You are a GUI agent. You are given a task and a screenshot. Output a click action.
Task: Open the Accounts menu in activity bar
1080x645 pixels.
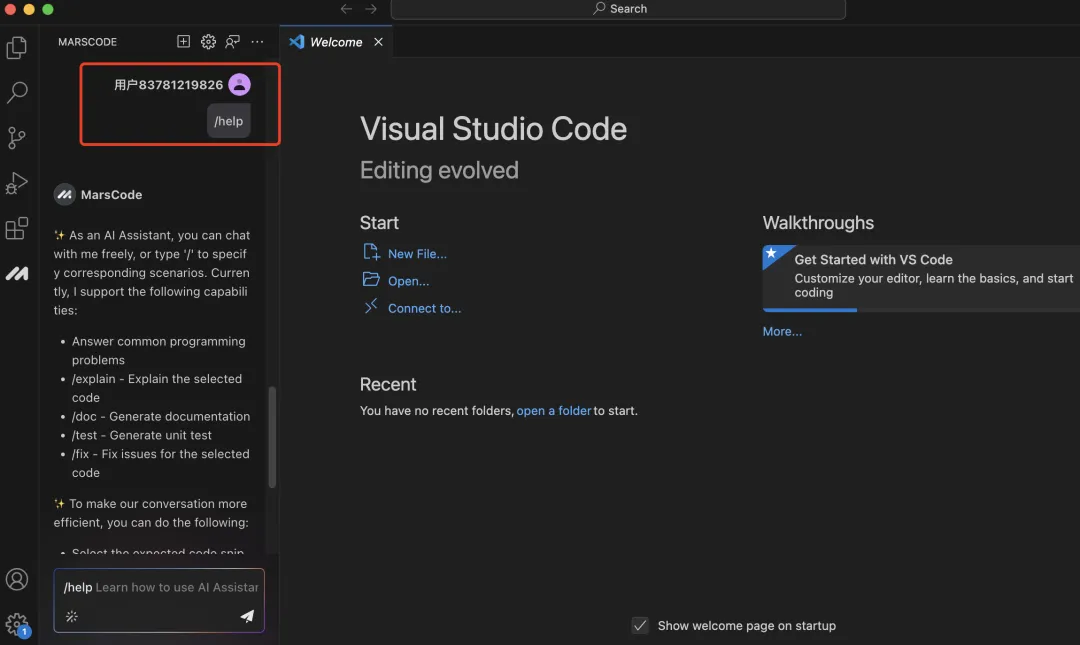coord(17,579)
